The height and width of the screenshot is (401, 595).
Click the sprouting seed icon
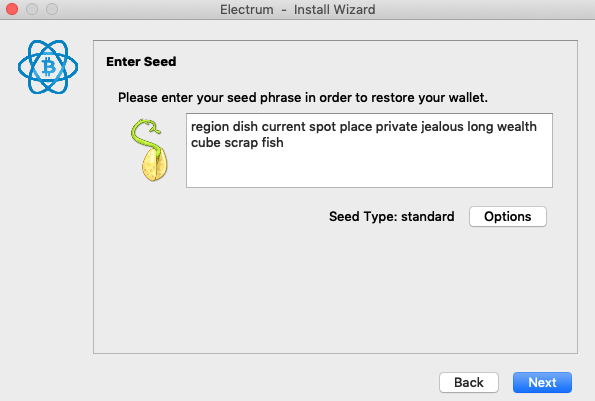150,150
